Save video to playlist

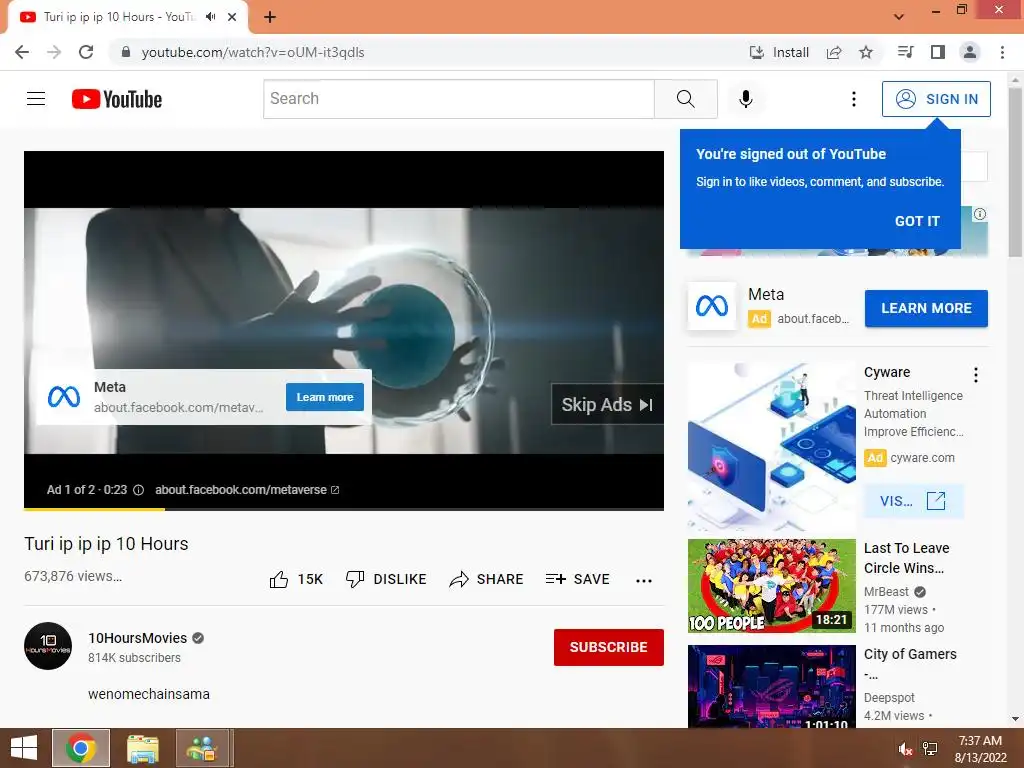578,579
